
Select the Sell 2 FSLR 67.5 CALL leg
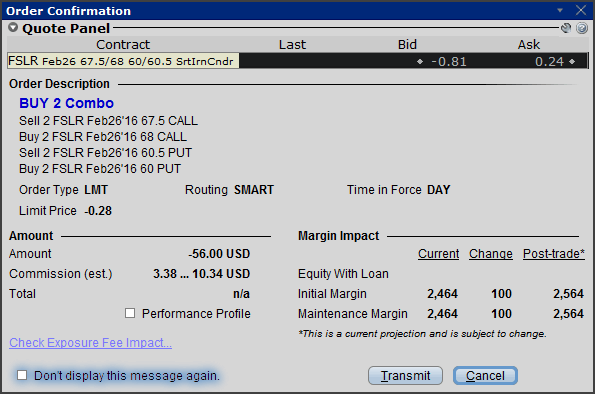(x=109, y=121)
